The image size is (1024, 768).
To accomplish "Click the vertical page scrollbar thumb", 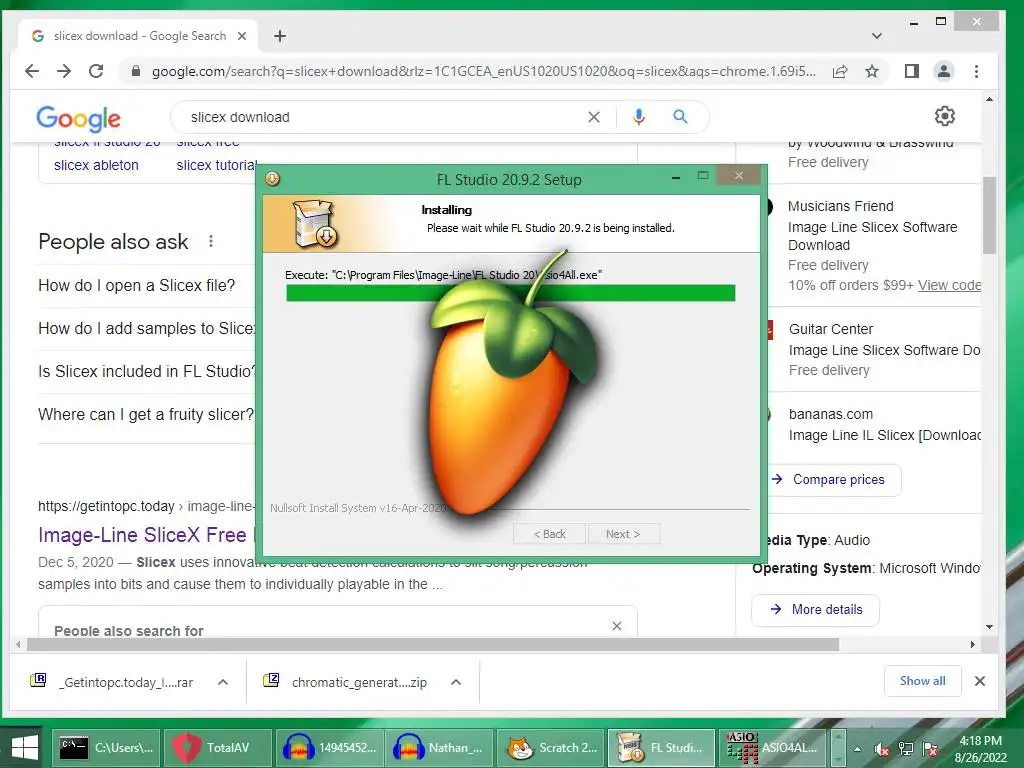I will click(989, 215).
